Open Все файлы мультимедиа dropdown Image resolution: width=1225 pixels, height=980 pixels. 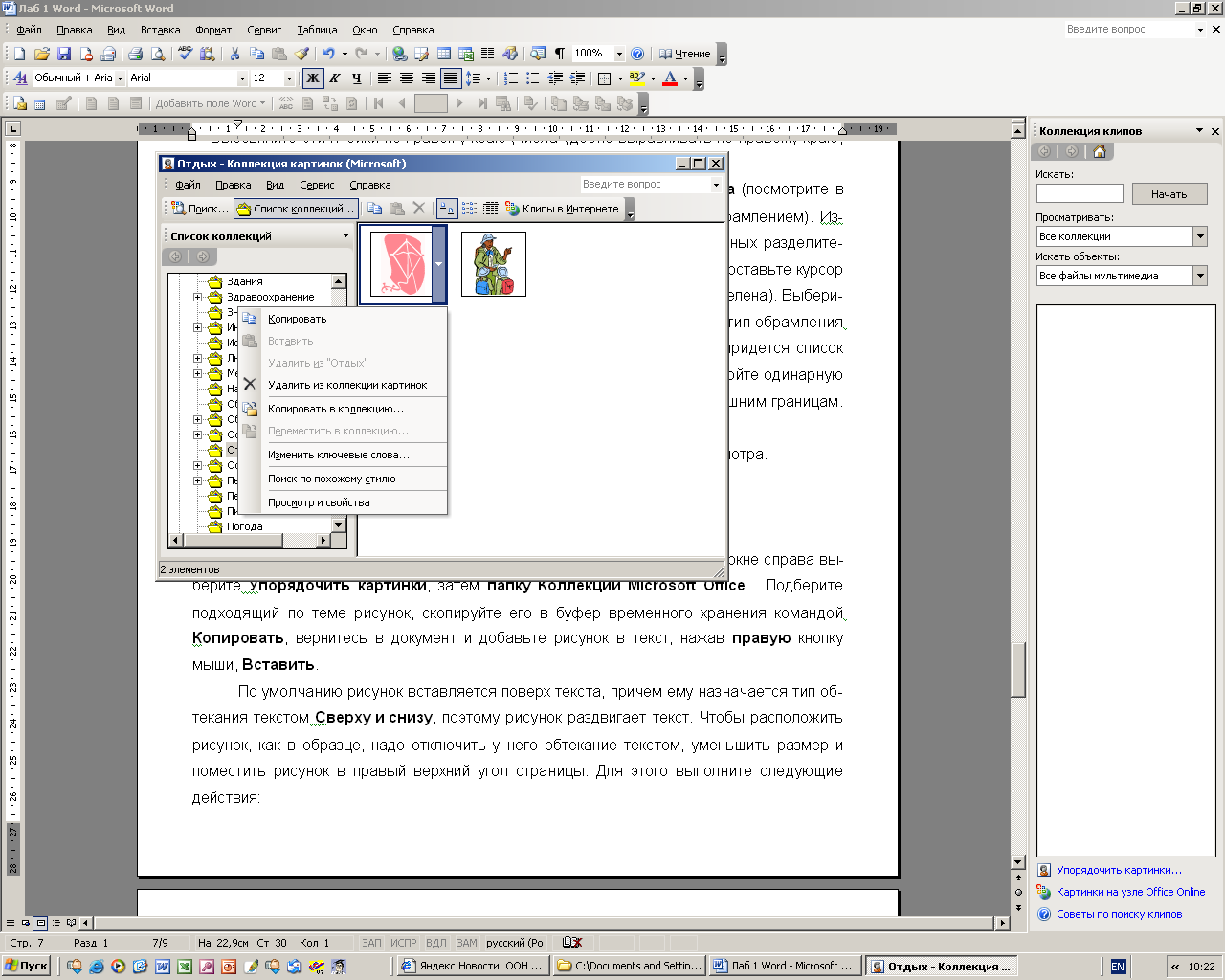pyautogui.click(x=1200, y=276)
